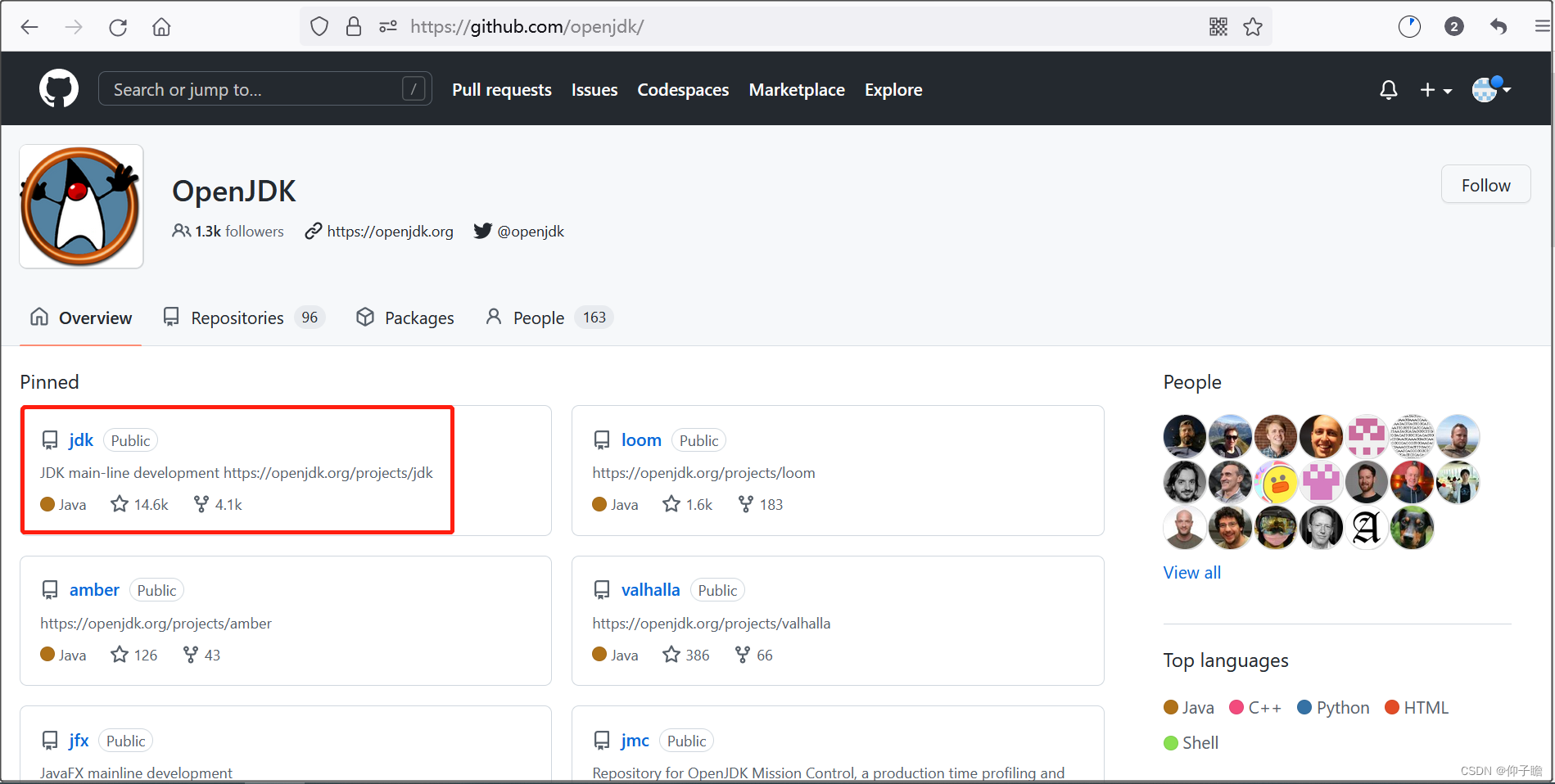This screenshot has width=1555, height=784.
Task: Click the gothic letter A avatar
Action: [x=1367, y=528]
